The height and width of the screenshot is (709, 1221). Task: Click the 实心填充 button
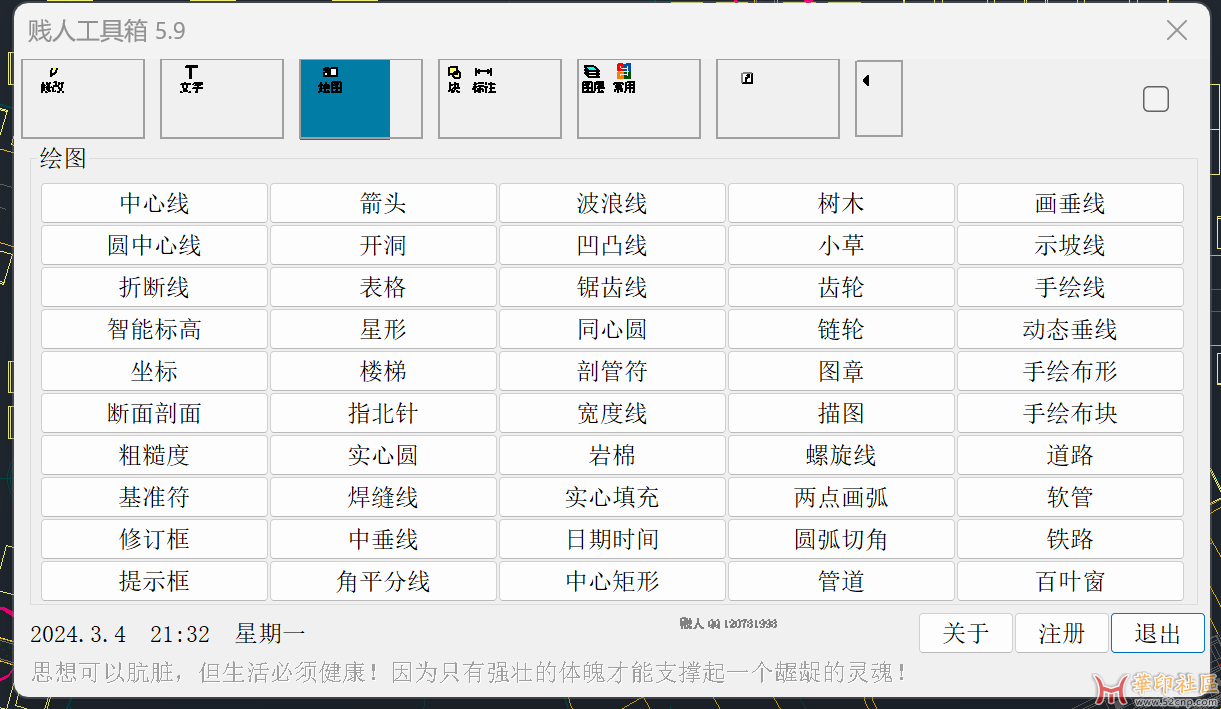pyautogui.click(x=612, y=497)
